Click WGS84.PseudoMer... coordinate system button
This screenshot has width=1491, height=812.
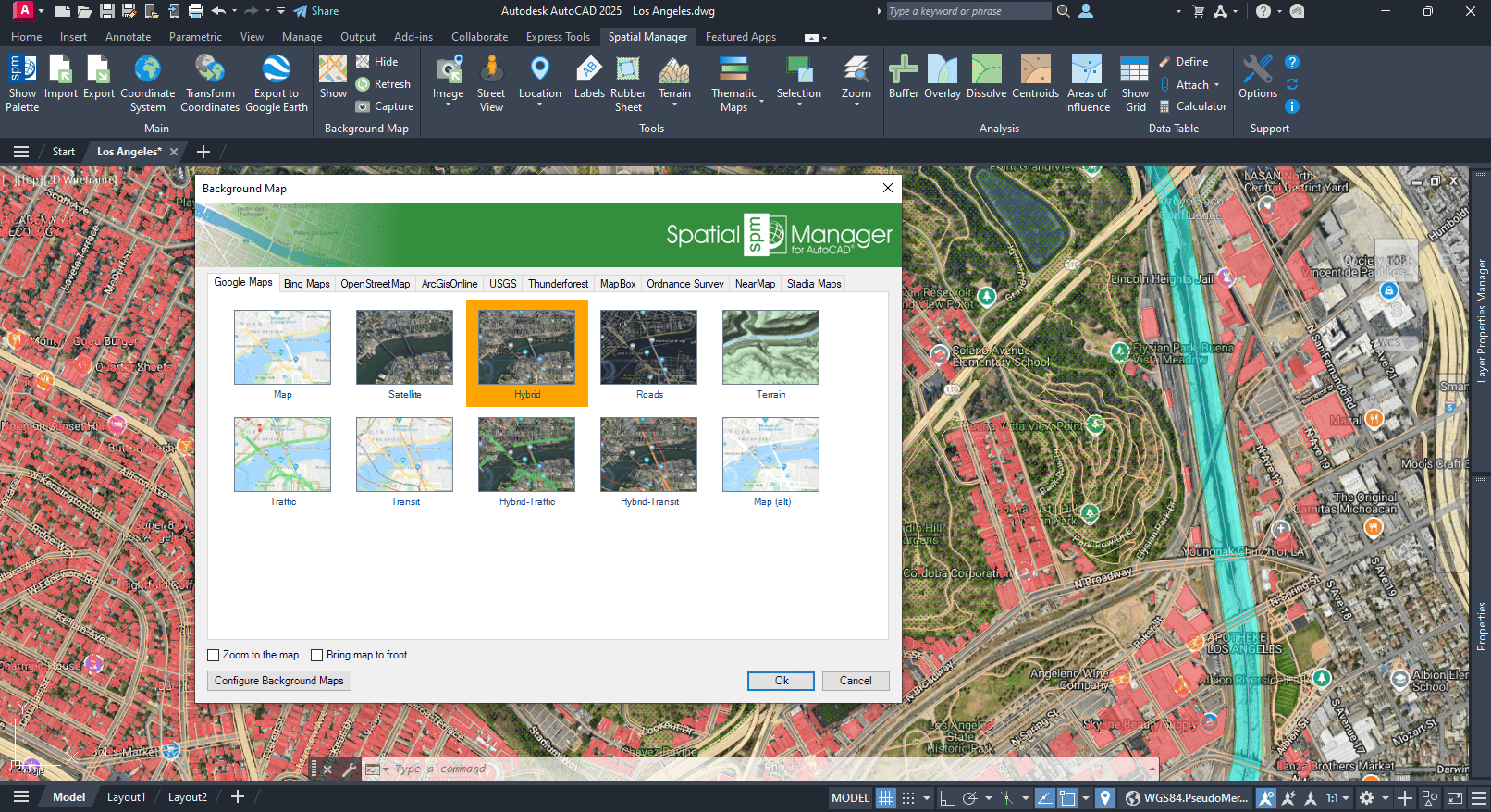[x=1187, y=797]
